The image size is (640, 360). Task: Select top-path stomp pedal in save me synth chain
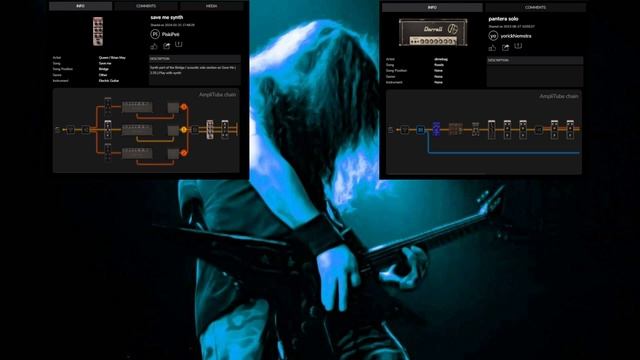pos(108,106)
